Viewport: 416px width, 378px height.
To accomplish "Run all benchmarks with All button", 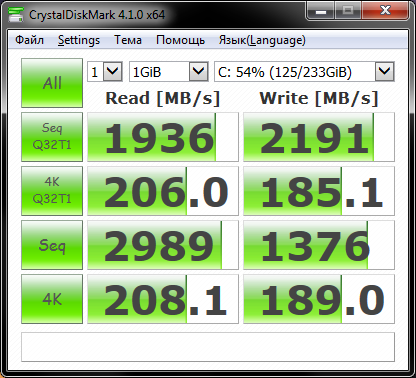I will coord(52,83).
